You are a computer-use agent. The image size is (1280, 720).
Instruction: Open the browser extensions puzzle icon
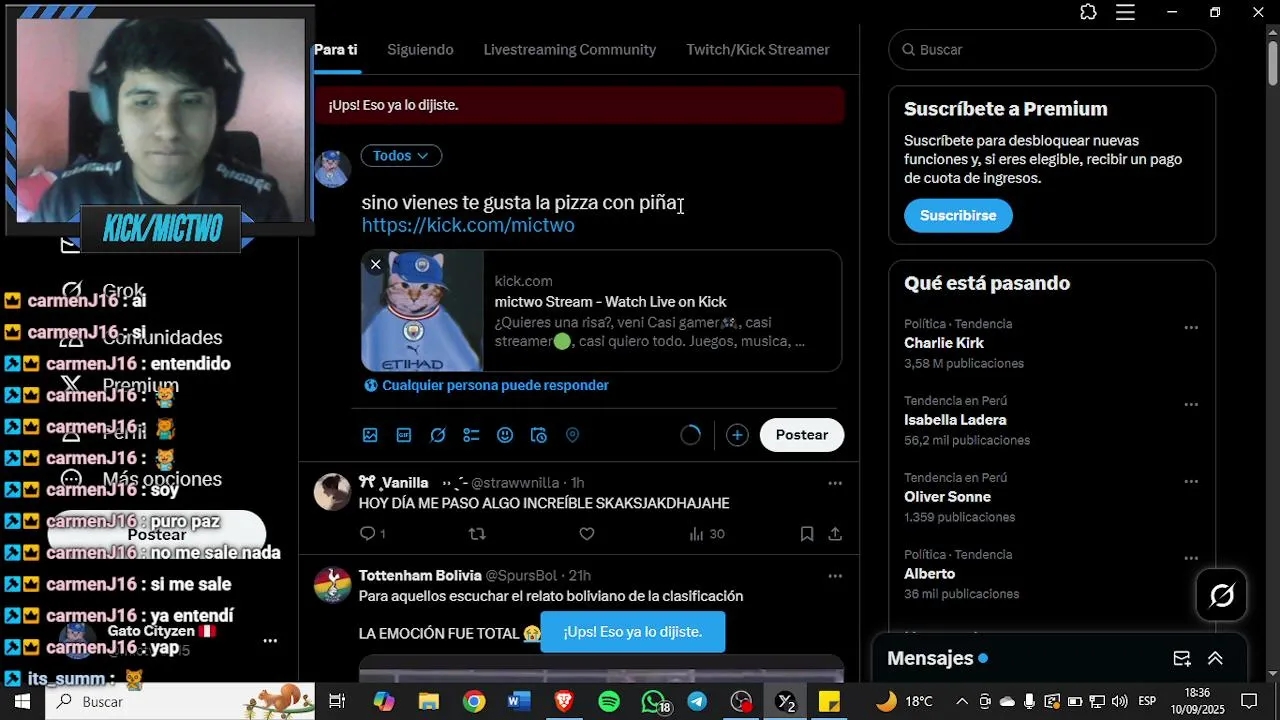(1089, 12)
